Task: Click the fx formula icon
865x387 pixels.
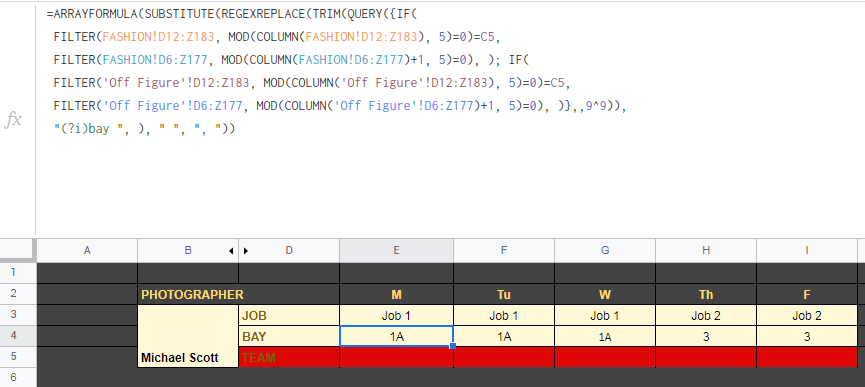Action: click(x=13, y=120)
